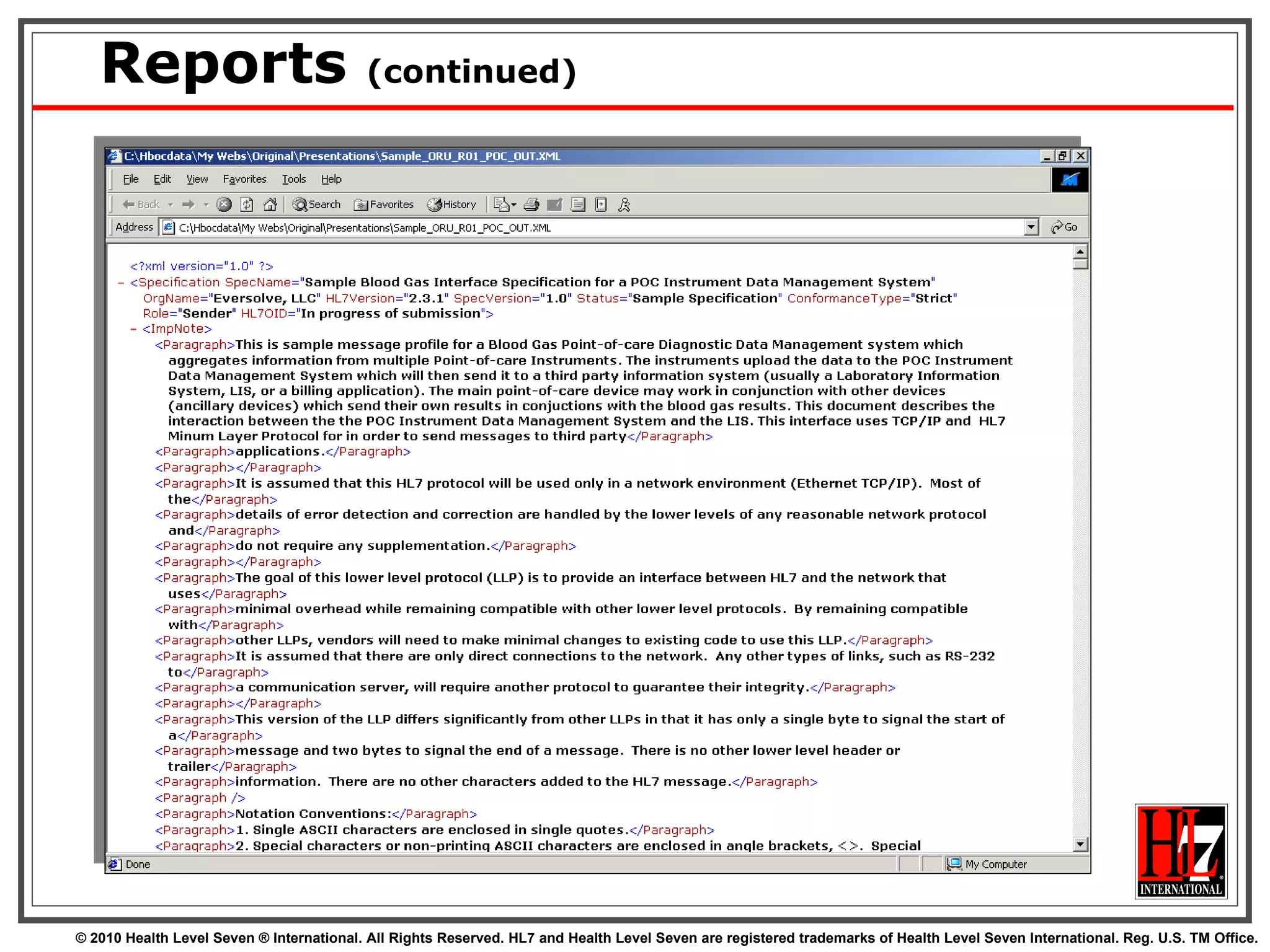The width and height of the screenshot is (1270, 952).
Task: Open the Back history dropdown arrow
Action: pyautogui.click(x=171, y=205)
